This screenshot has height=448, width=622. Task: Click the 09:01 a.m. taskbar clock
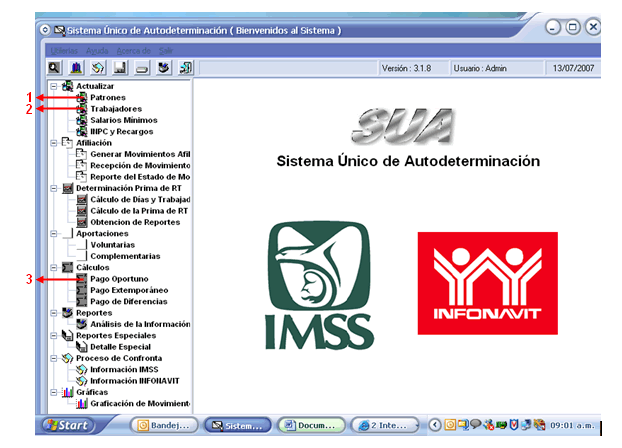point(572,425)
